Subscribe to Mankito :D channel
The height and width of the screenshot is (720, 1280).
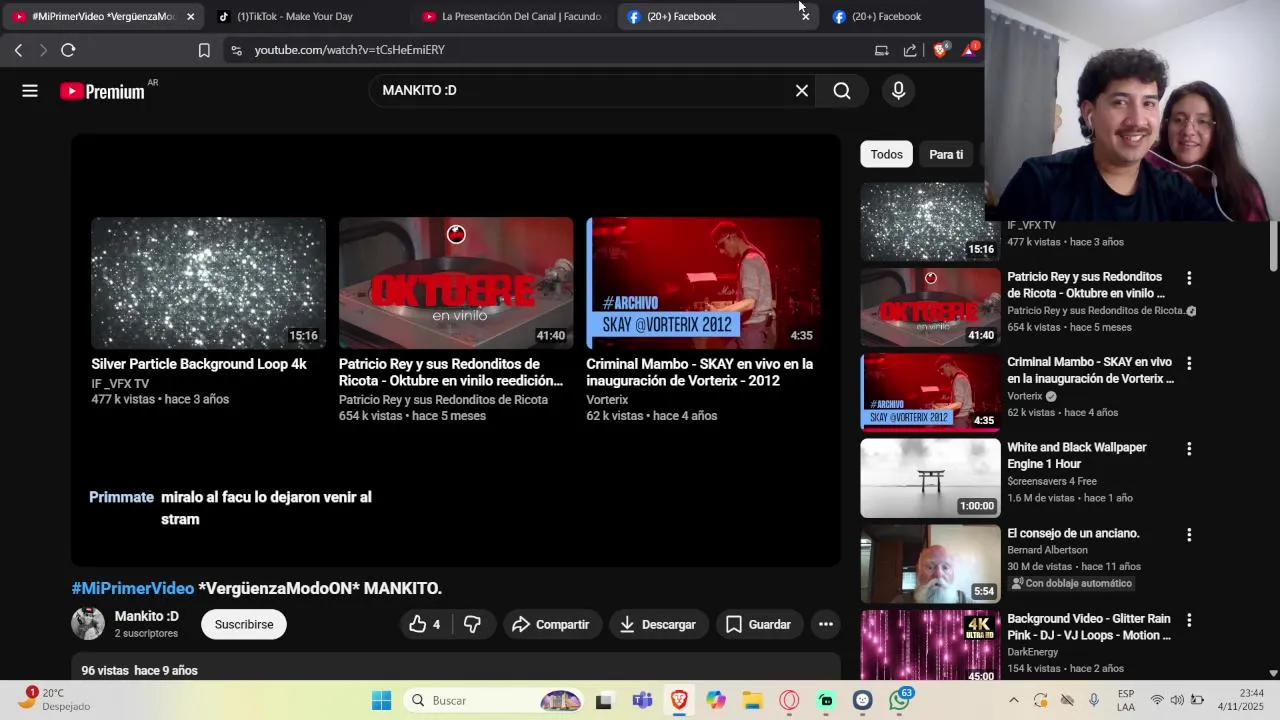(x=244, y=624)
